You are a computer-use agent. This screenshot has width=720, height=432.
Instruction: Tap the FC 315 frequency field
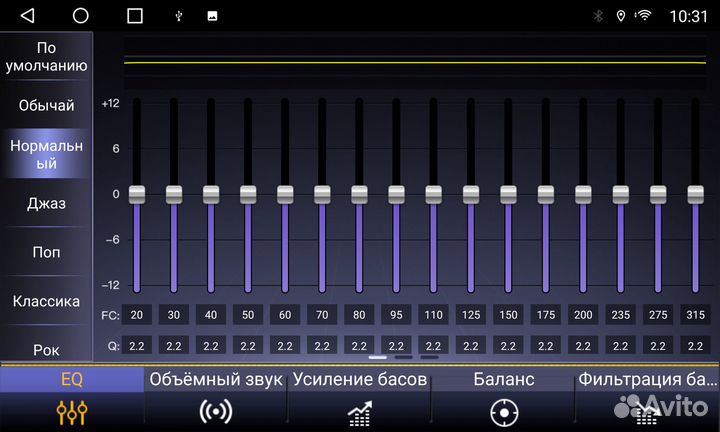(x=694, y=315)
